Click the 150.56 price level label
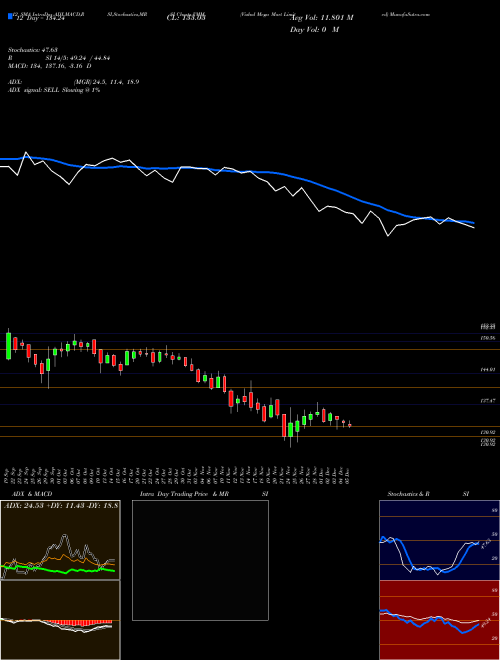Screen dimensions: 500x660 point(487,338)
